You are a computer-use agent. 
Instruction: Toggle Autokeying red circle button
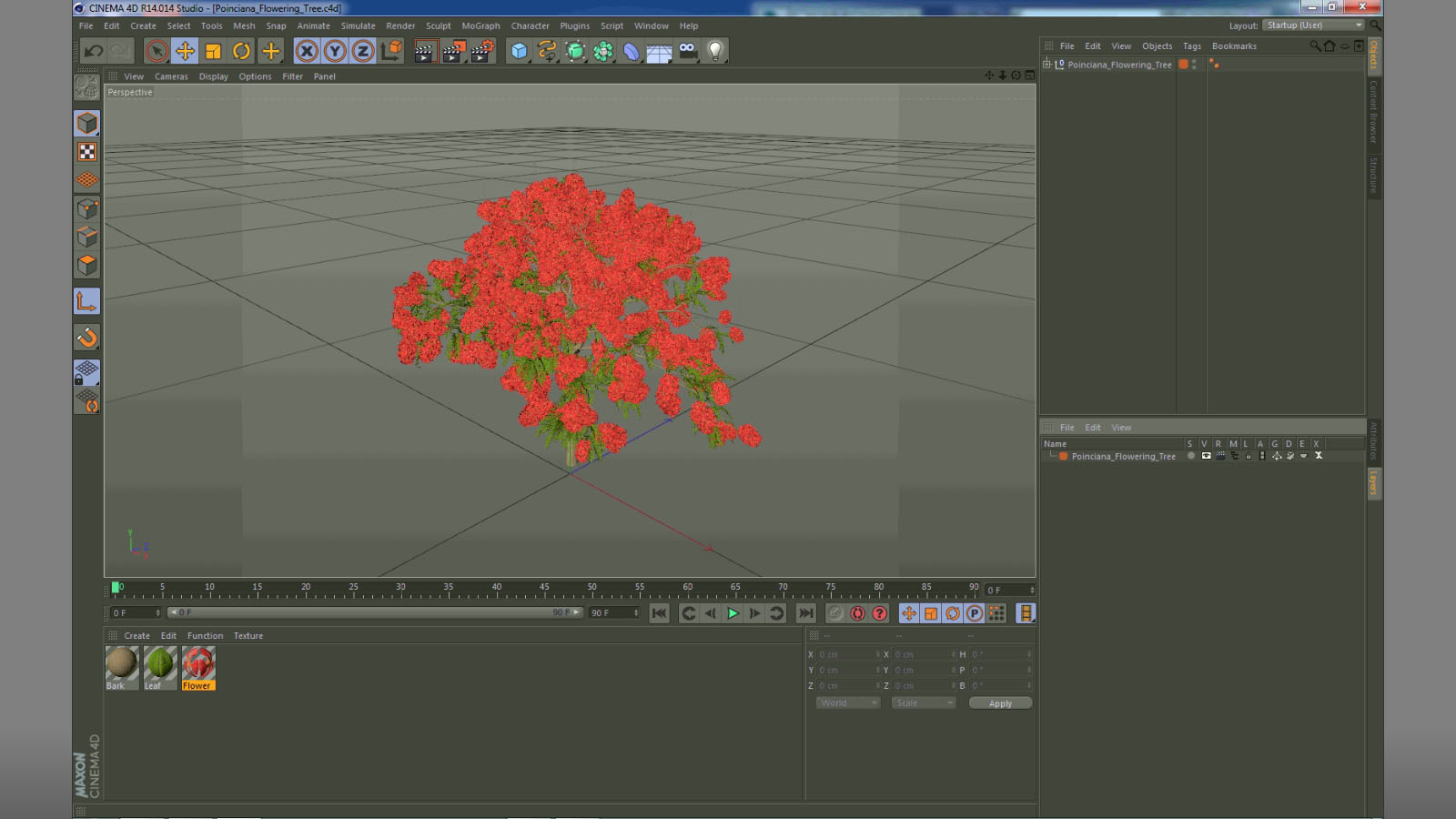tap(857, 613)
